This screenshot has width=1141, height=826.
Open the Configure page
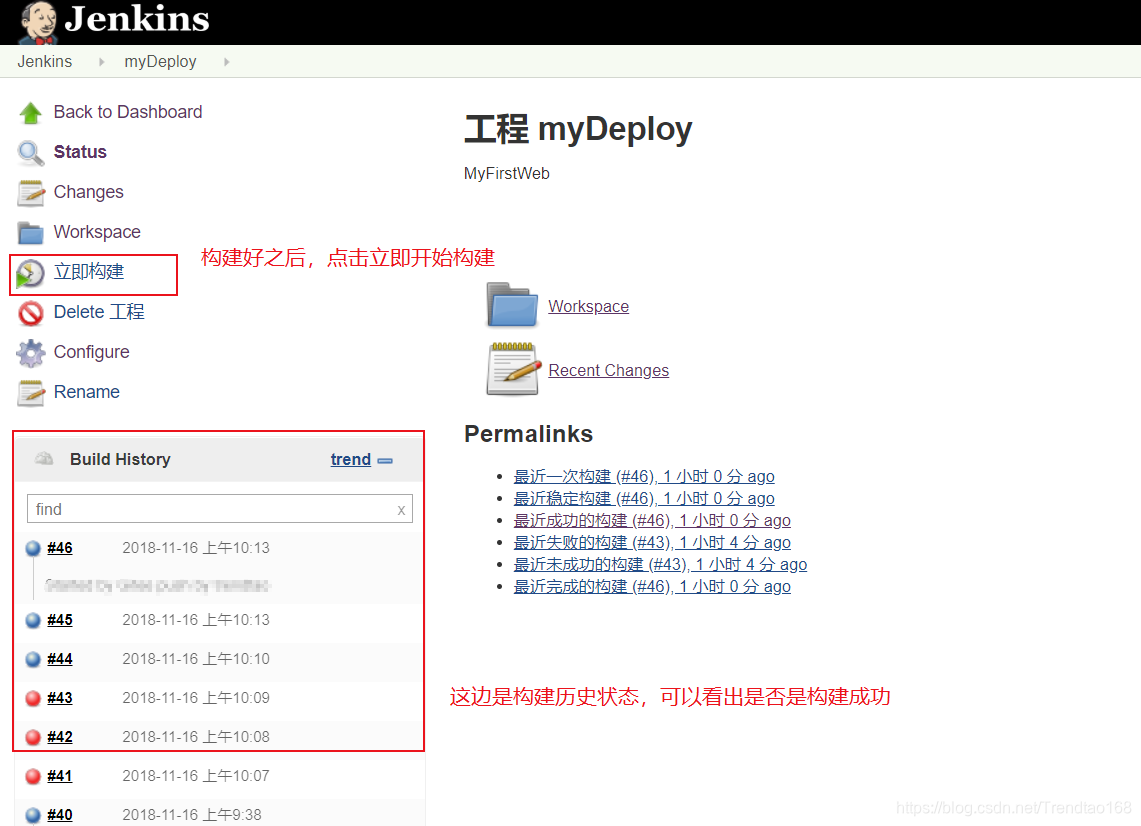(x=92, y=352)
